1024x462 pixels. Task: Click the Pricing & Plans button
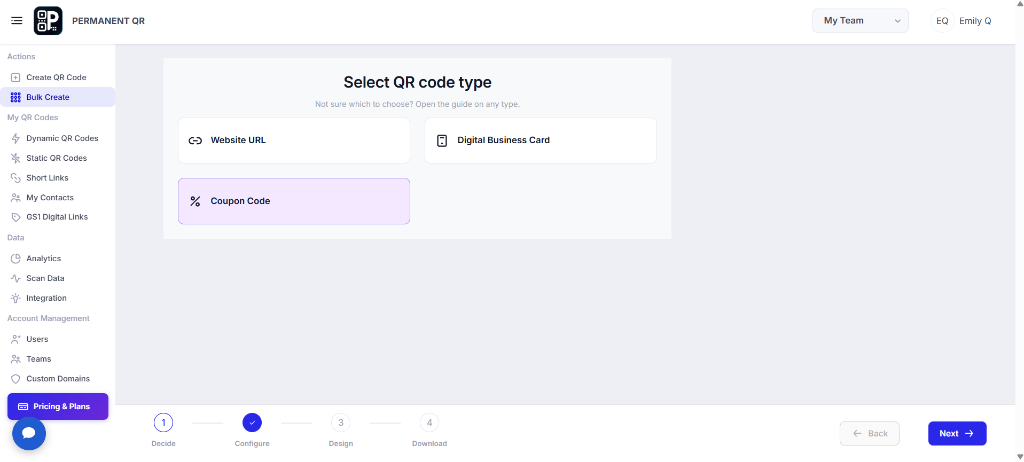click(x=57, y=406)
